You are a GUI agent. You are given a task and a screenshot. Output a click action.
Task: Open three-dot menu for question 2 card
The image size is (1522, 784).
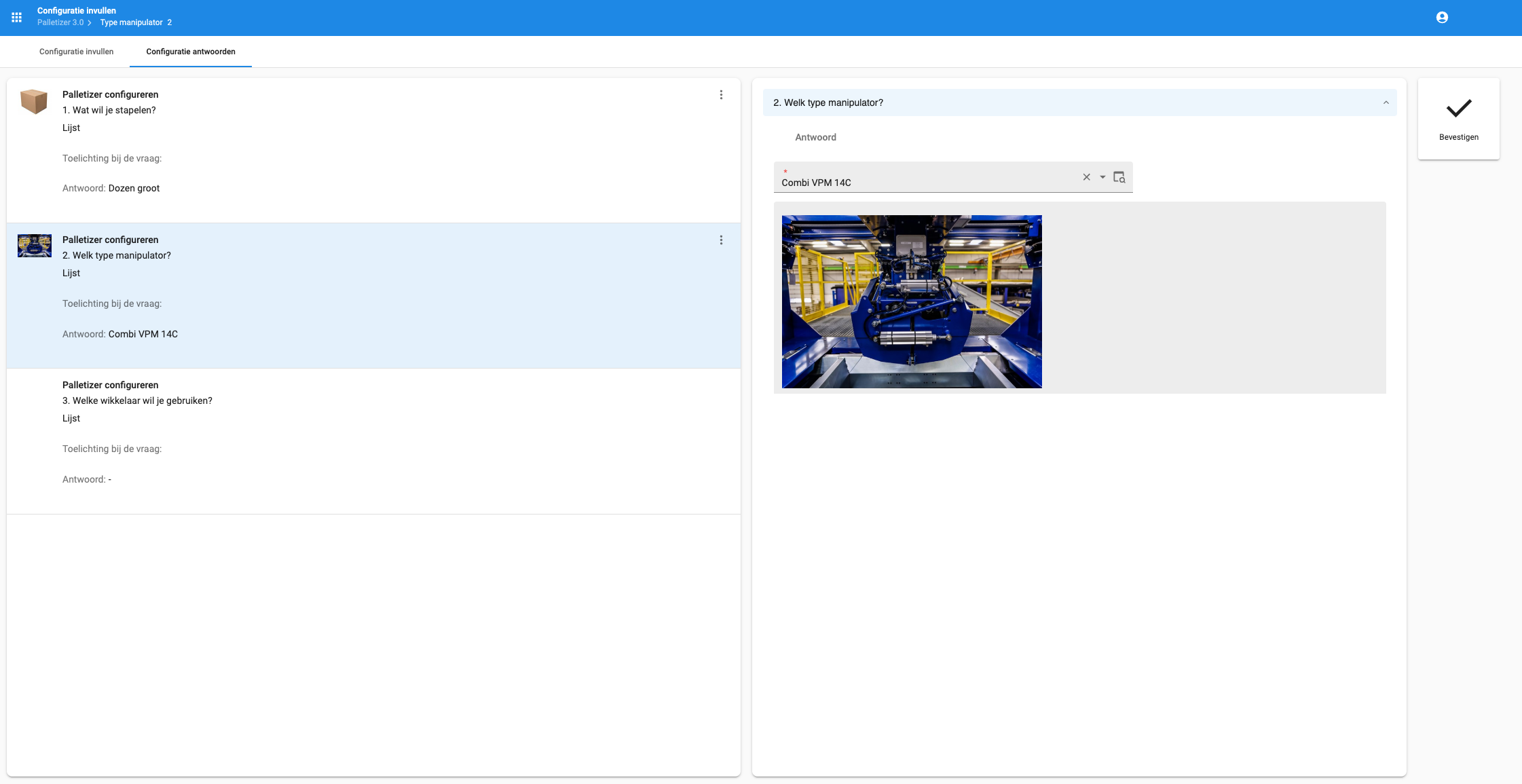(721, 240)
